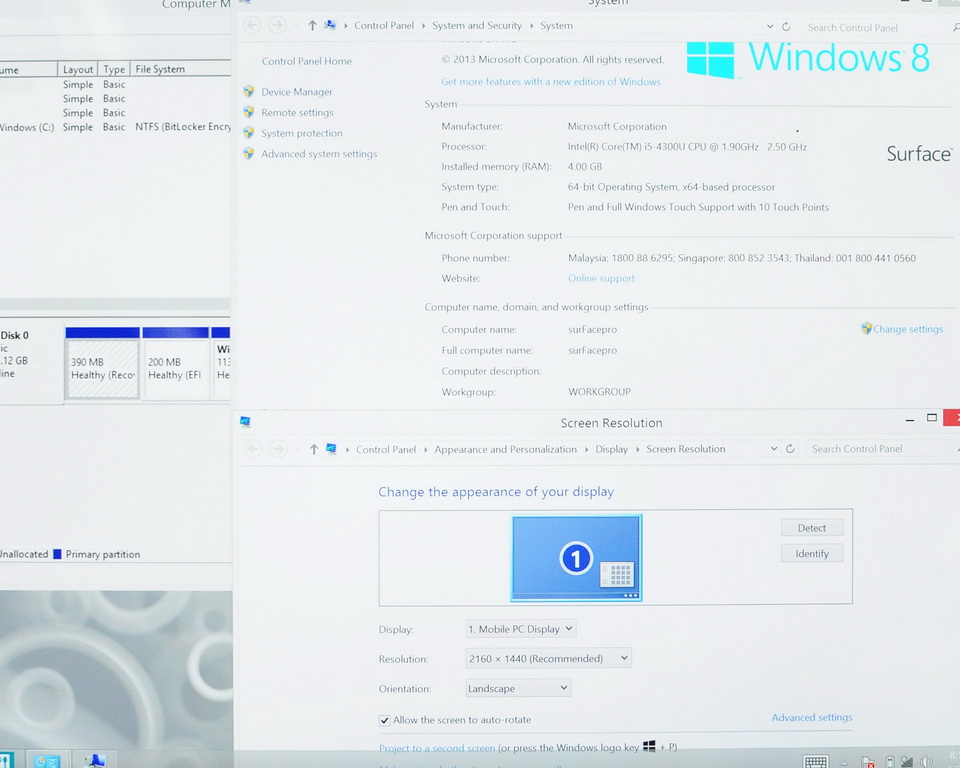Image resolution: width=960 pixels, height=768 pixels.
Task: Select the 390 MB Healthy Recovery partition
Action: [102, 364]
